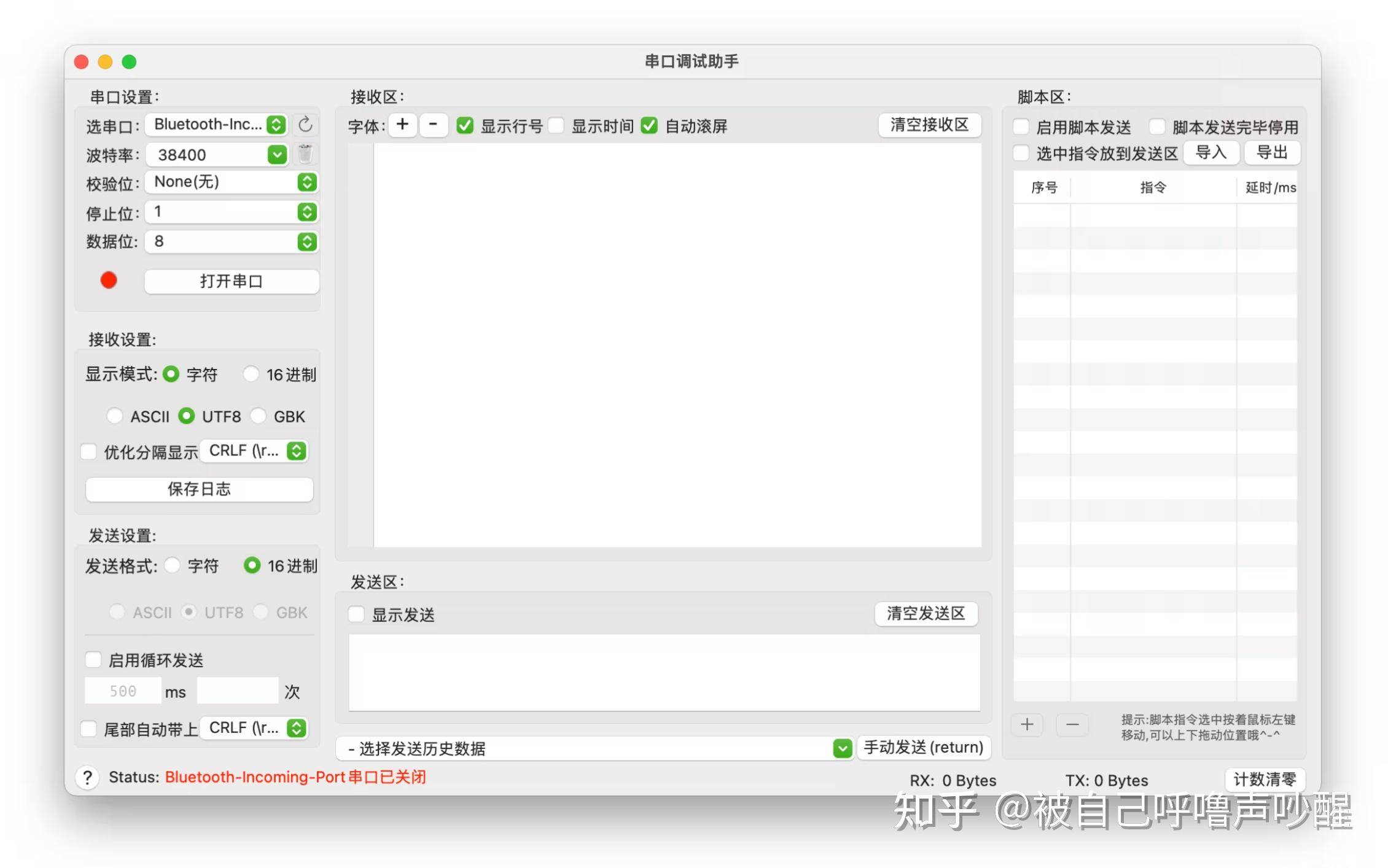
Task: Enable the 脚本发送完毕停用 checkbox
Action: click(x=1157, y=127)
